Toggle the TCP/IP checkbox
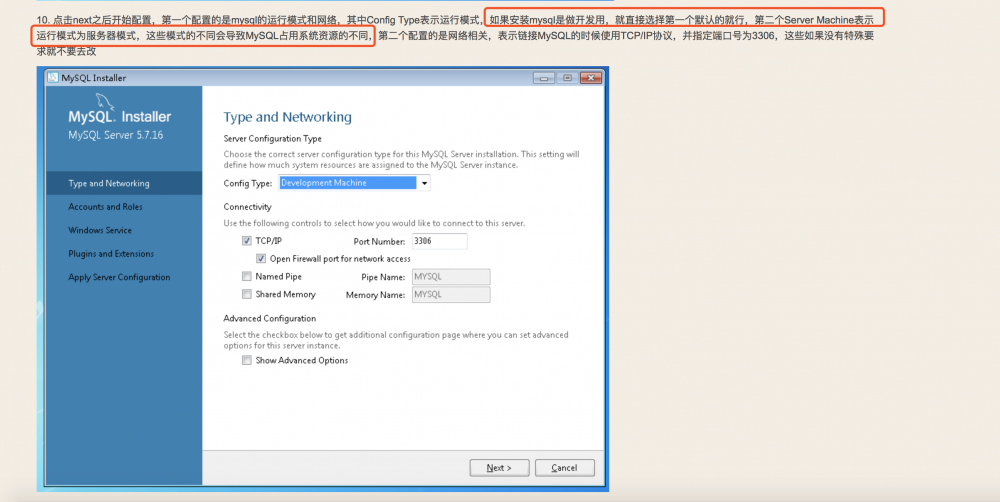Image resolution: width=1000 pixels, height=502 pixels. [x=247, y=241]
